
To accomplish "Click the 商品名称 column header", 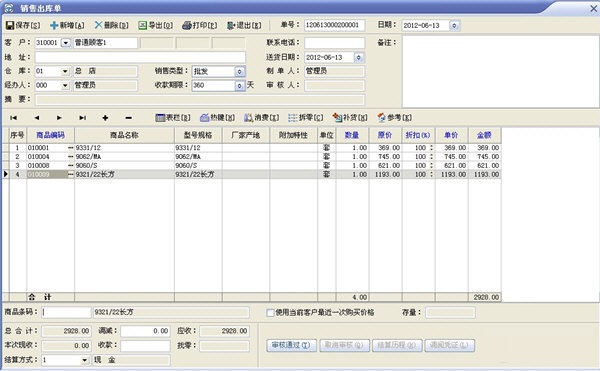I will (124, 135).
